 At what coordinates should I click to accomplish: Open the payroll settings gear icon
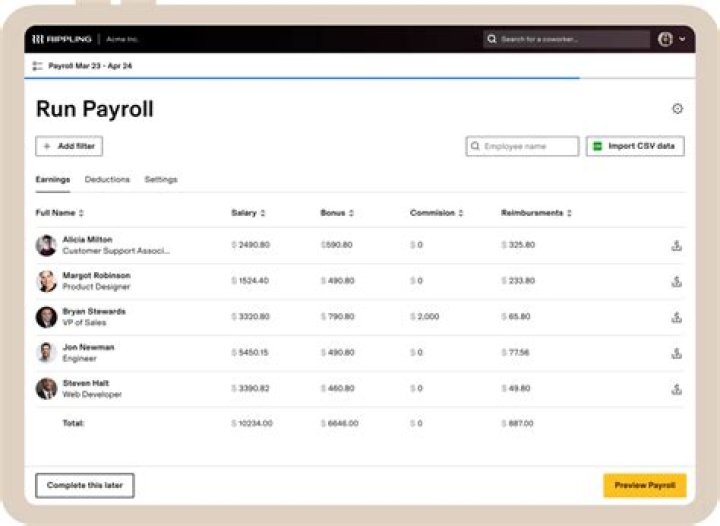pyautogui.click(x=677, y=109)
